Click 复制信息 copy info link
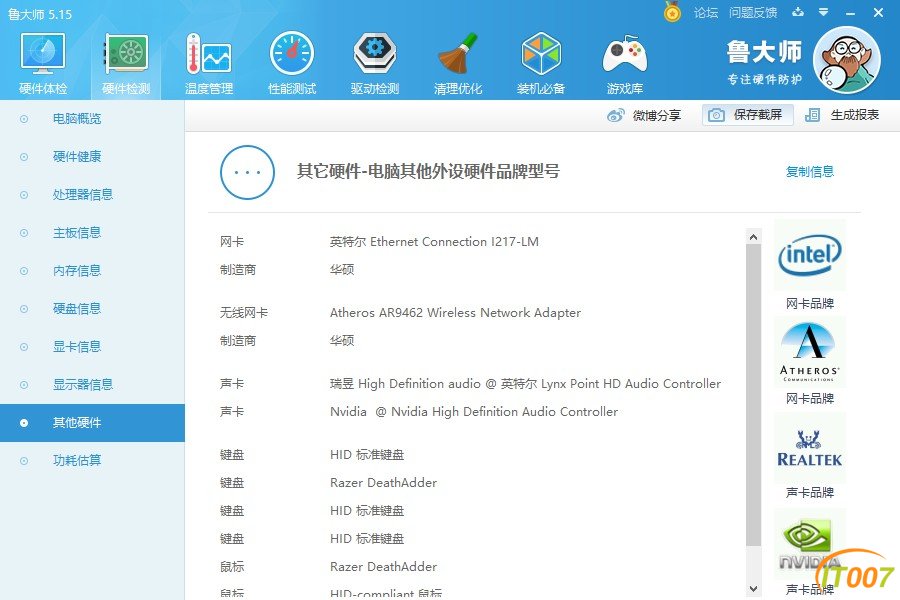 coord(809,172)
